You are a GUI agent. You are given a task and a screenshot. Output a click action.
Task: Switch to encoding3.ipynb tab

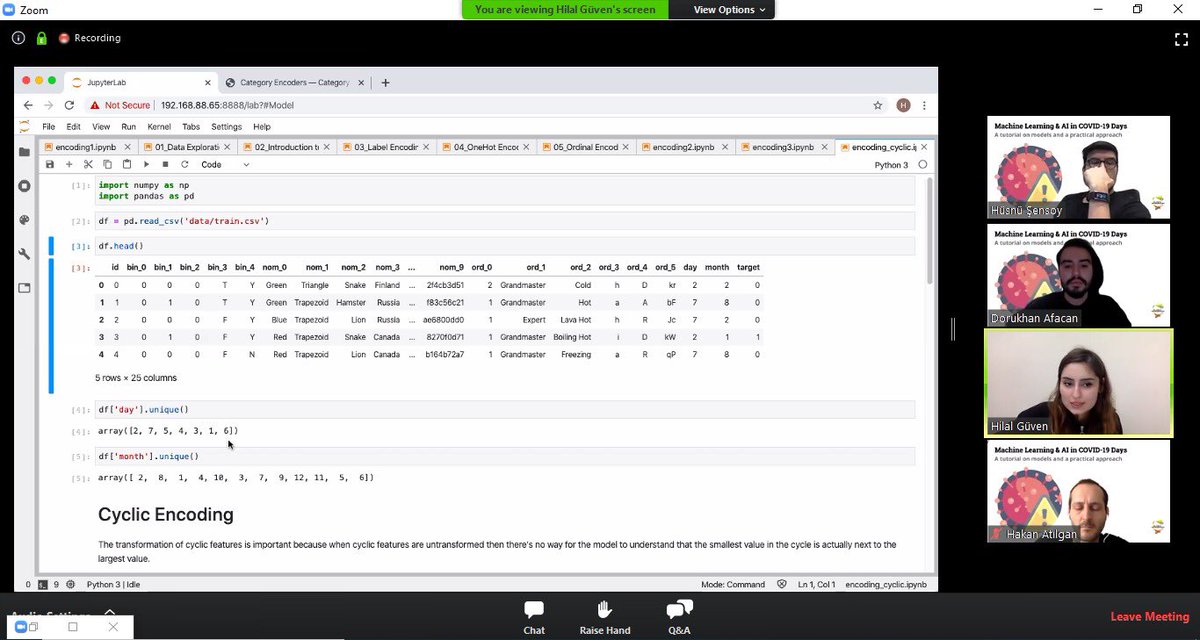[x=784, y=147]
